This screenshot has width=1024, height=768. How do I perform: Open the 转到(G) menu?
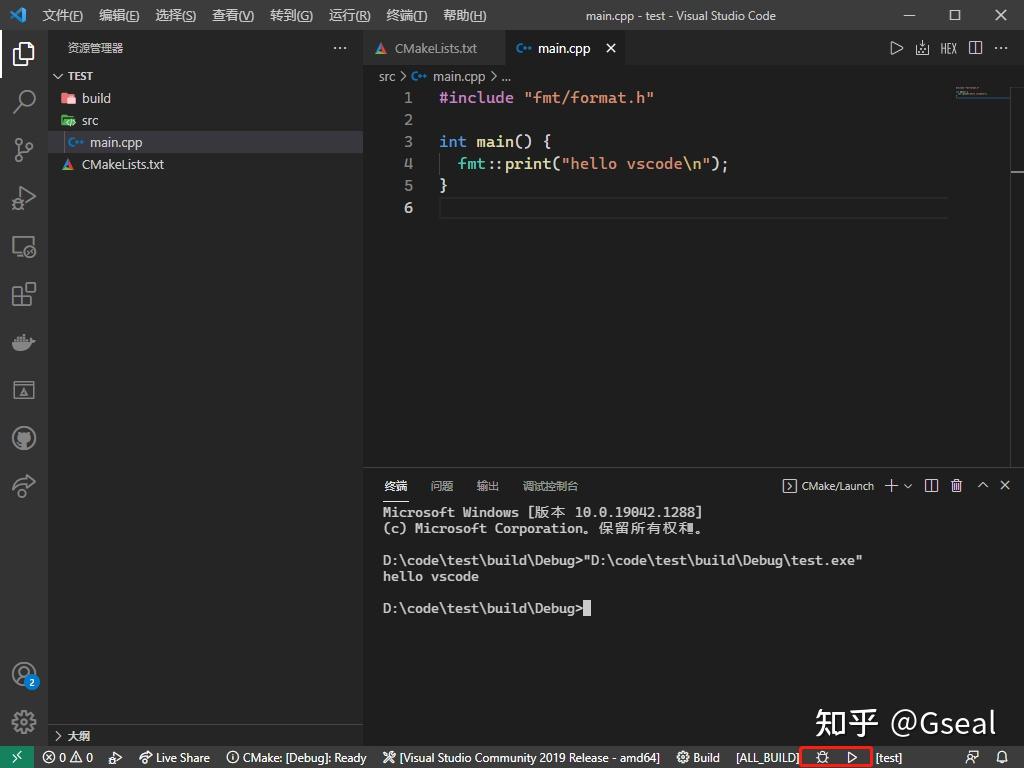[291, 15]
